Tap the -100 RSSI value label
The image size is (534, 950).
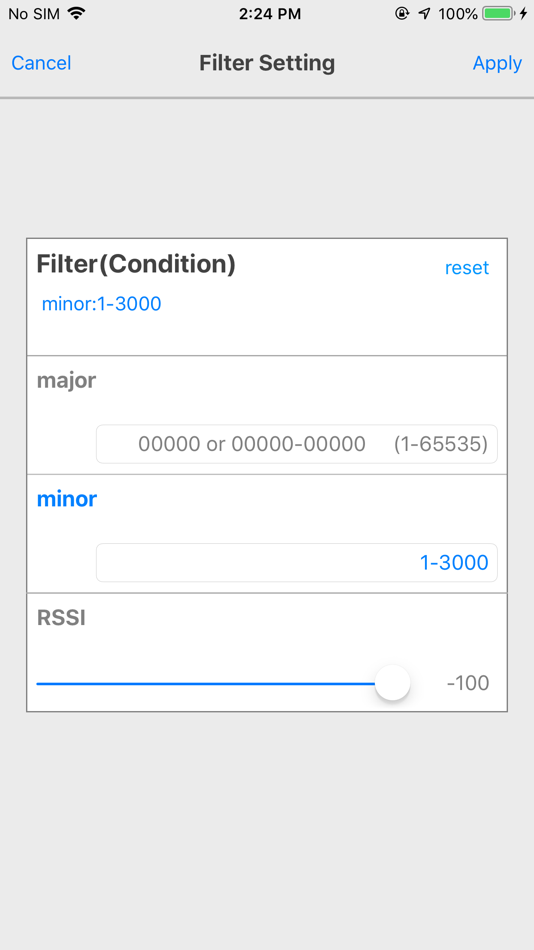coord(468,683)
